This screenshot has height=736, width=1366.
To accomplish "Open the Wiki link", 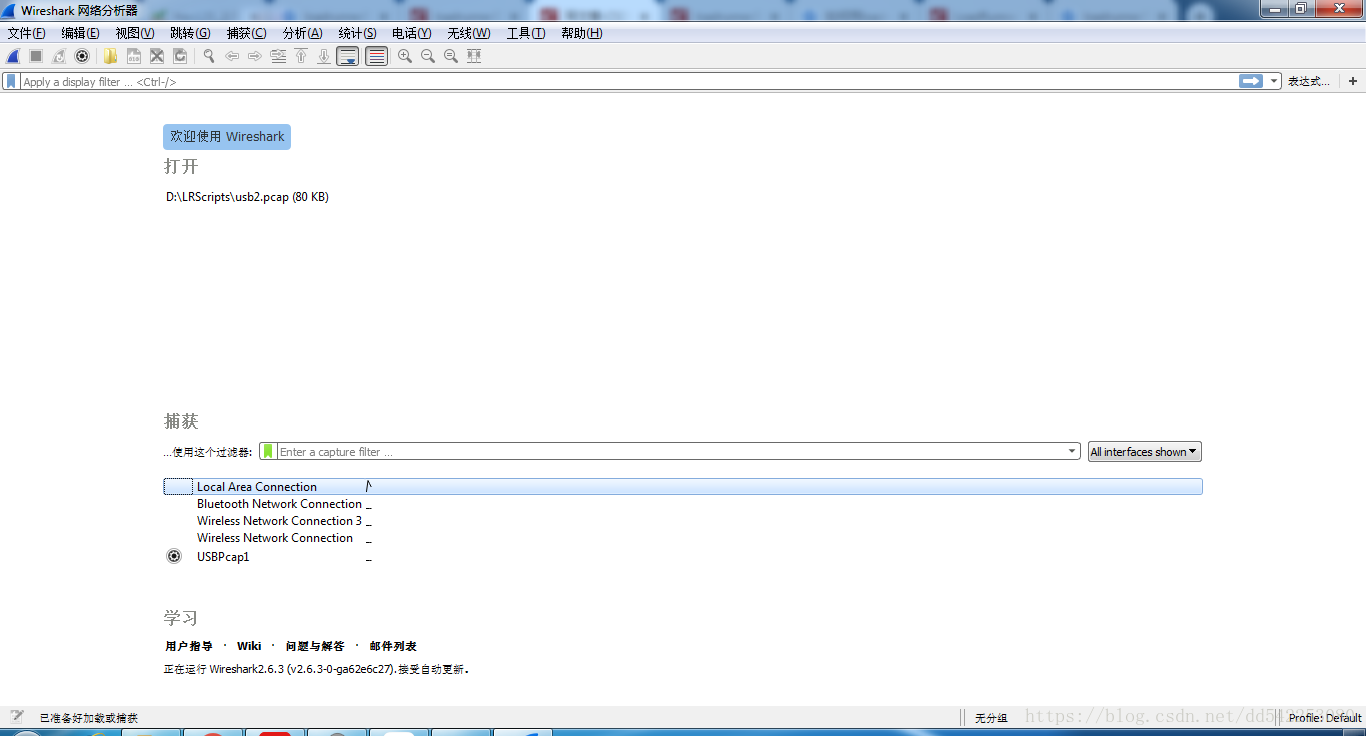I will click(249, 646).
